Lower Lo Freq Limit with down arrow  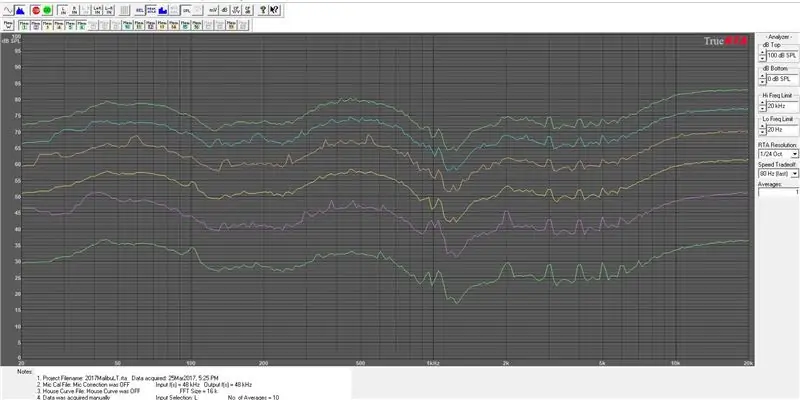pyautogui.click(x=762, y=132)
